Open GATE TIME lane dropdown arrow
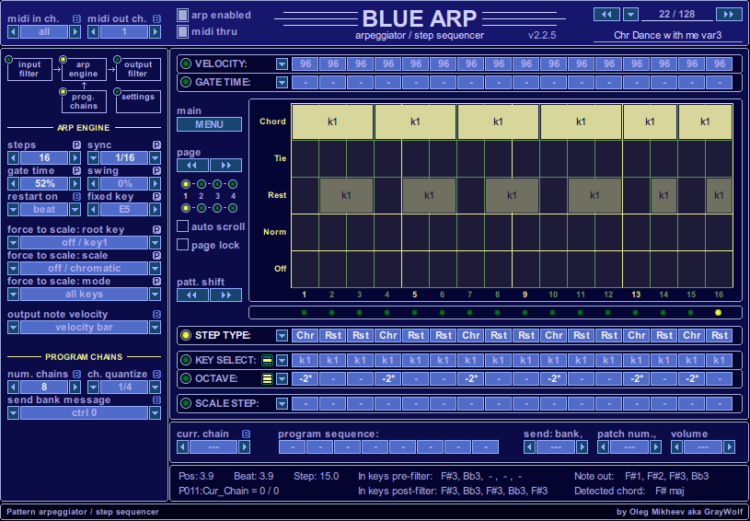Viewport: 750px width, 521px height. pyautogui.click(x=282, y=82)
